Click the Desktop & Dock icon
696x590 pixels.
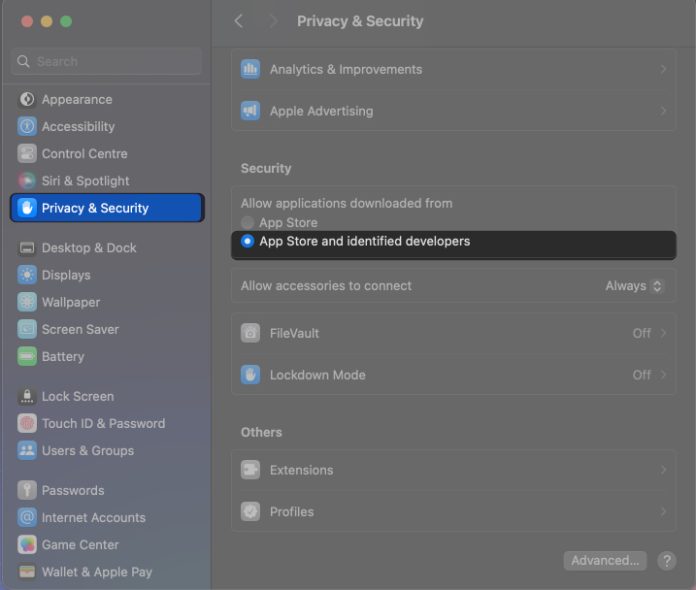pos(27,248)
